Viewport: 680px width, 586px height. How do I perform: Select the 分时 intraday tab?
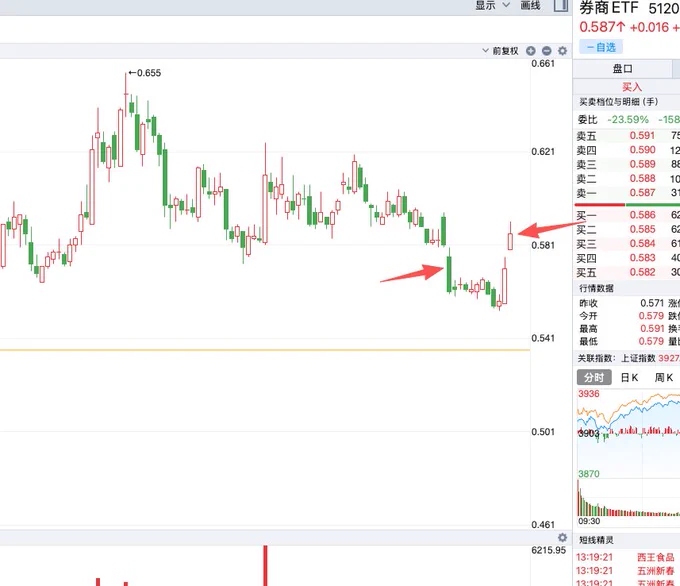594,377
